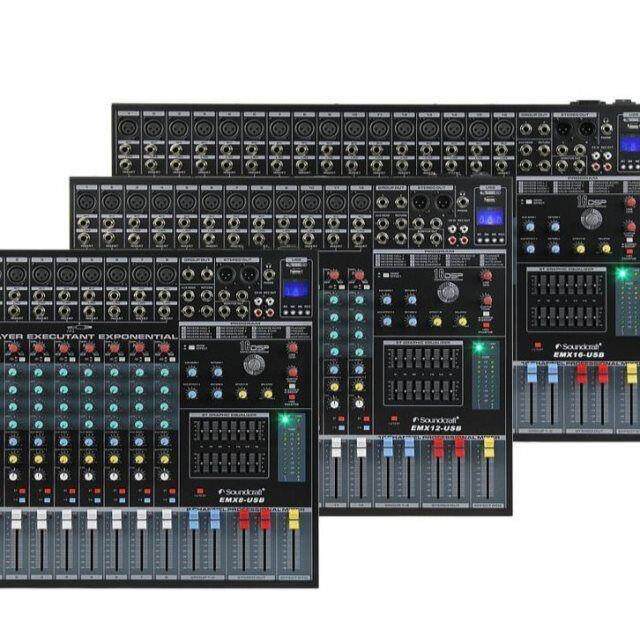Select the yellow fader on the EMX16-USB mixer
The height and width of the screenshot is (640, 640).
[x=631, y=374]
